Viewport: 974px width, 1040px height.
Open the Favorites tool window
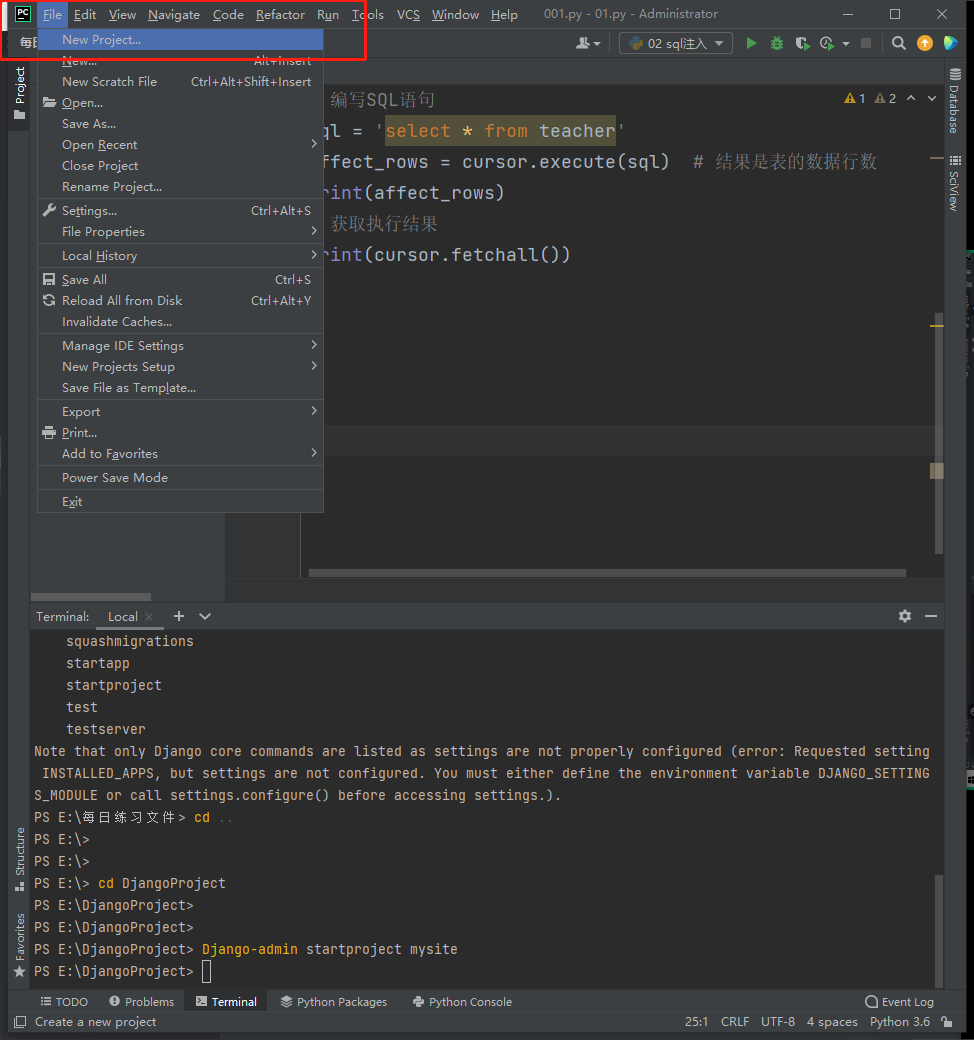(20, 944)
